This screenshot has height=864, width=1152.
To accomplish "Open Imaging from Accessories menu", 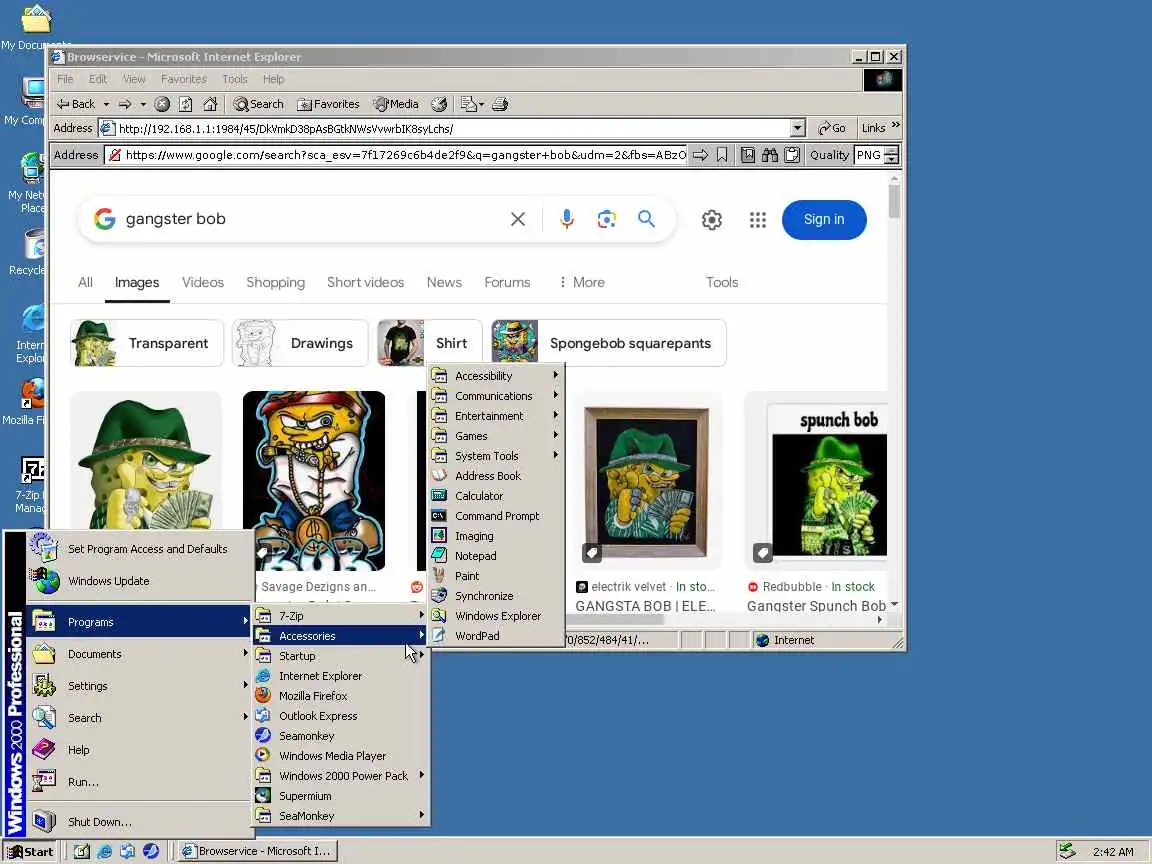I will click(497, 536).
